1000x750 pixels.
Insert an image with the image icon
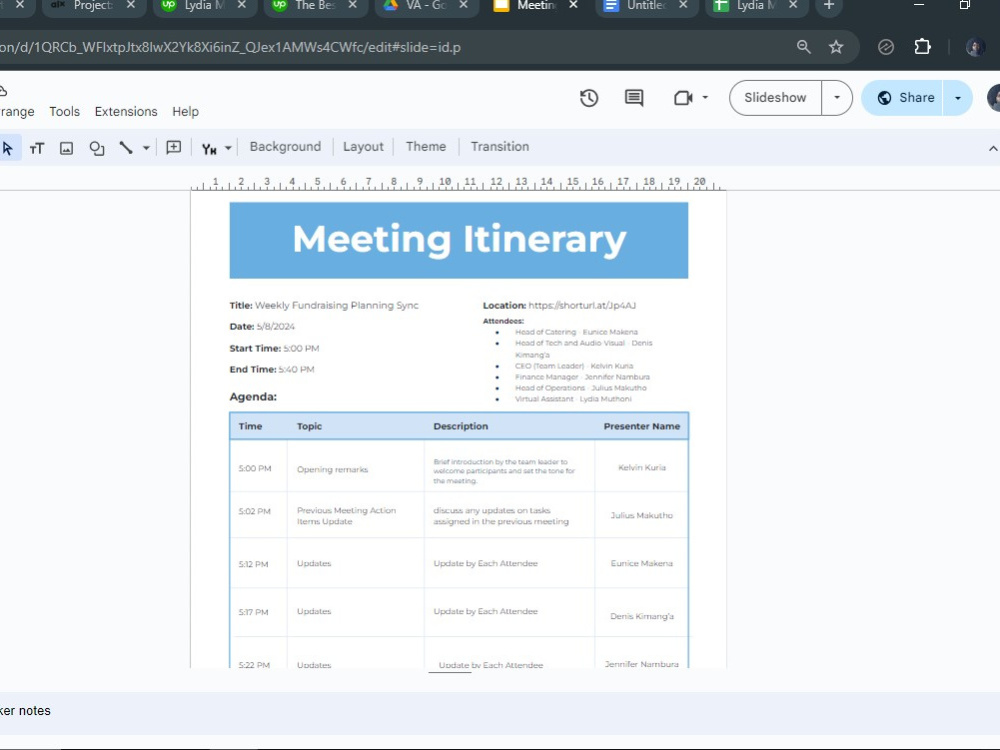tap(66, 148)
